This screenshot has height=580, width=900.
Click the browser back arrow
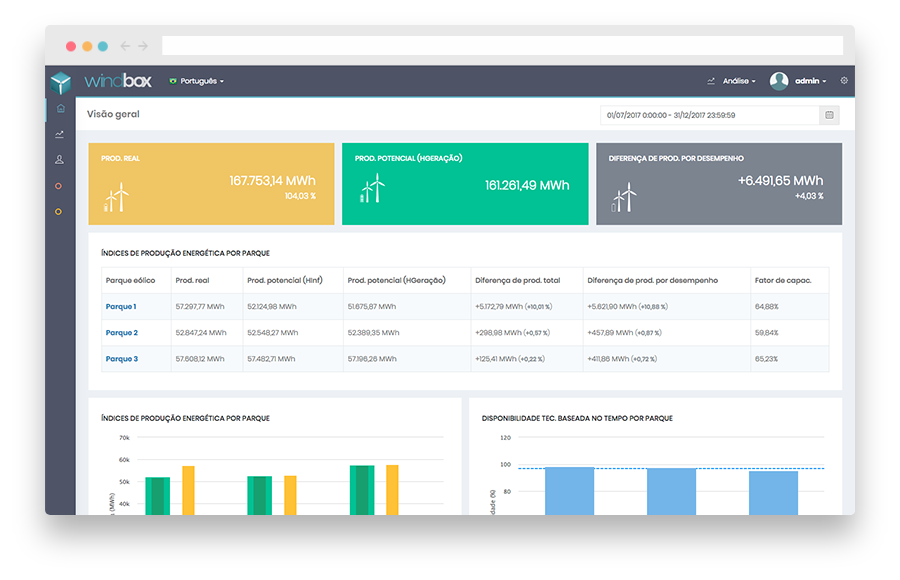(125, 46)
